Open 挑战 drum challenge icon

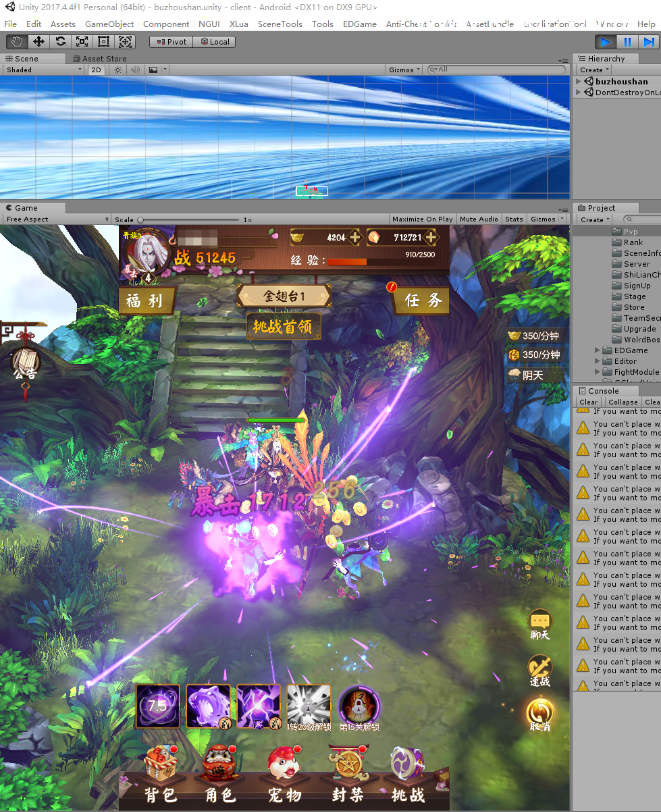(408, 775)
